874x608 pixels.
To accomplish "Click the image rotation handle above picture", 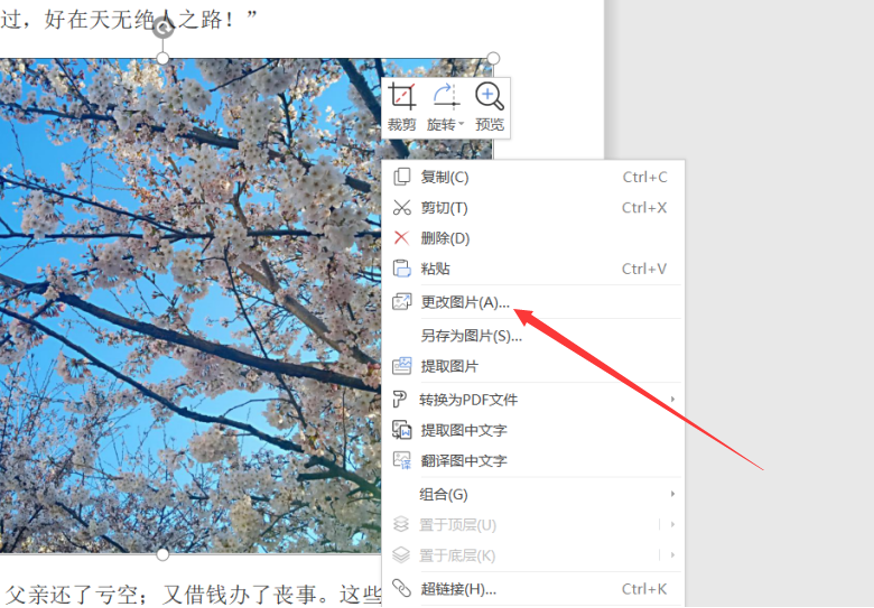I will coord(163,27).
